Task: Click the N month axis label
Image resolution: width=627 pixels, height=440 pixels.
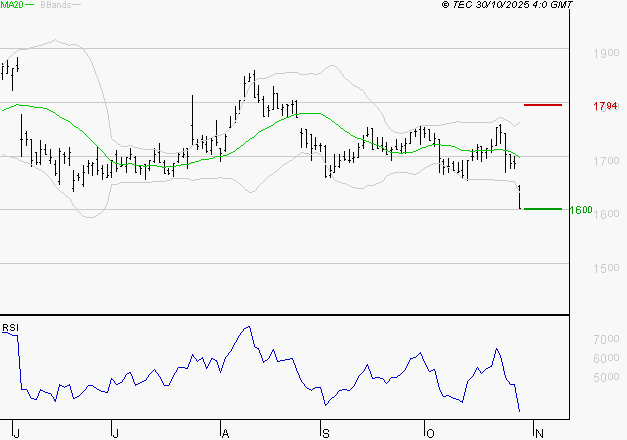Action: [x=539, y=433]
